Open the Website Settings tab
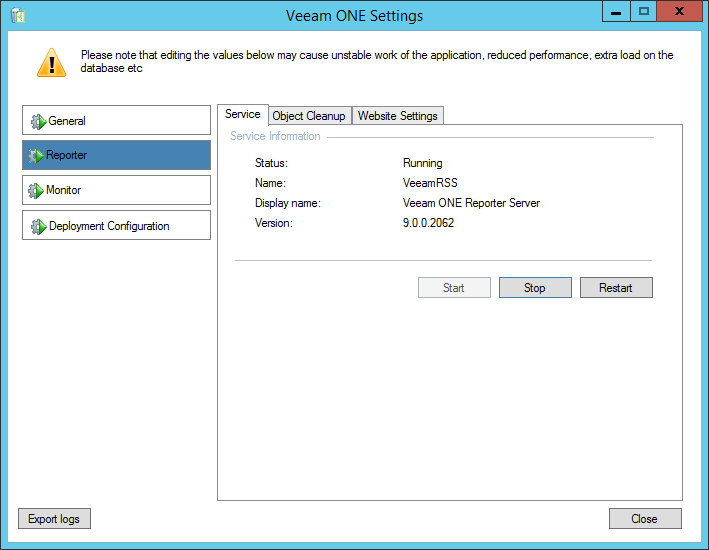The width and height of the screenshot is (709, 550). tap(397, 116)
